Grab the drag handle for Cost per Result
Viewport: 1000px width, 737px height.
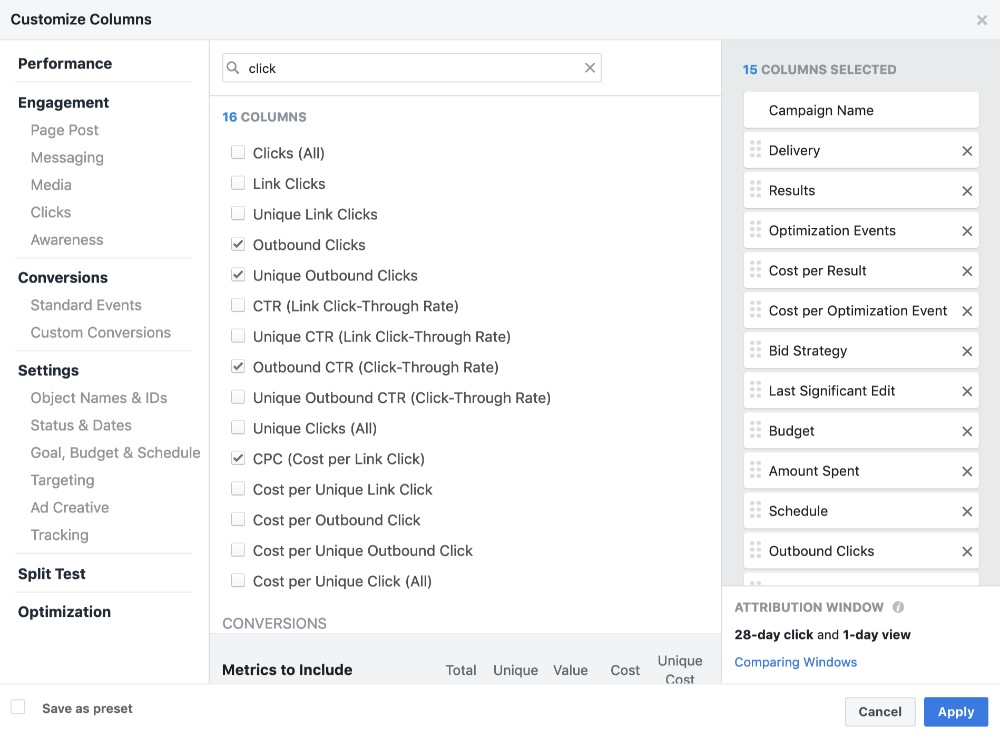[756, 270]
